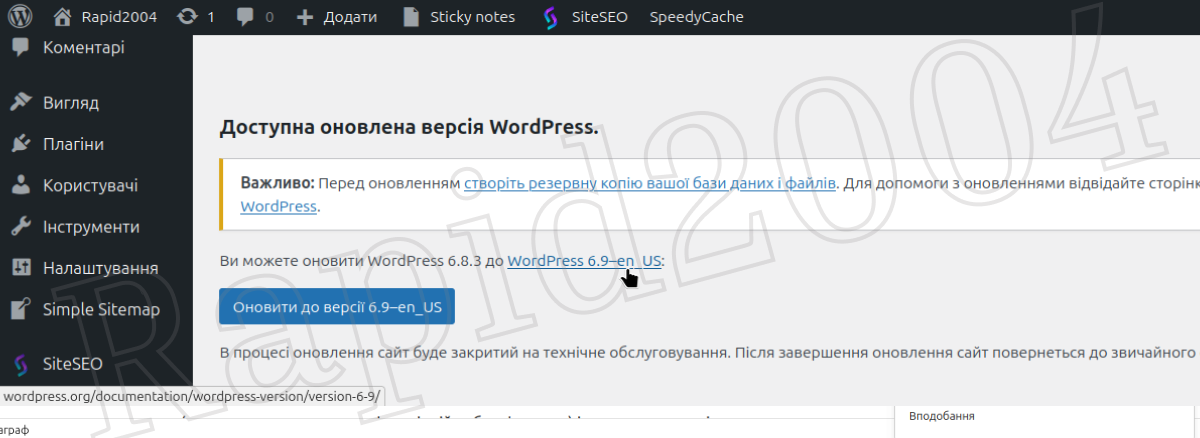Select SpeedyCache in the admin bar
Screen dimensions: 1200x438
pos(696,17)
